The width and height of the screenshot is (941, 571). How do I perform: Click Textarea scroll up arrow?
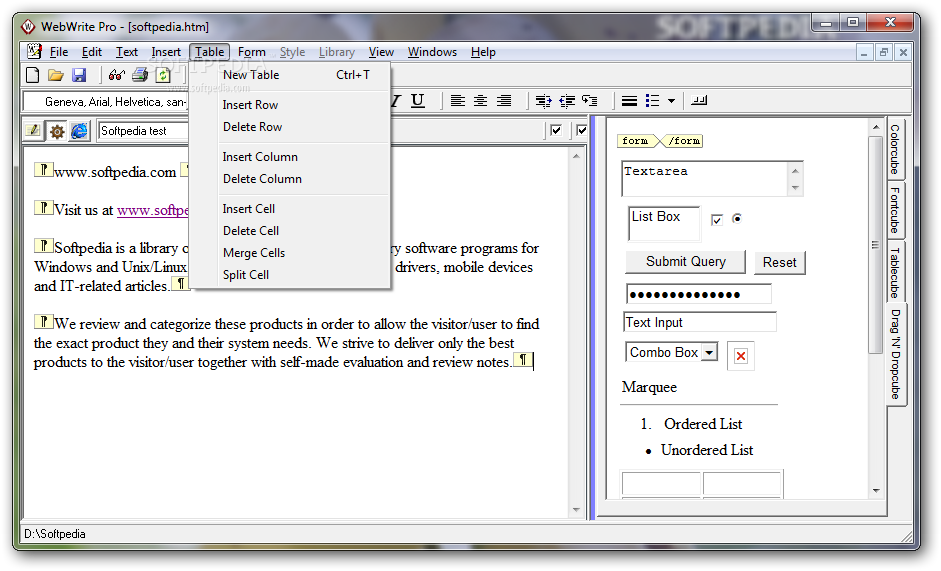point(795,171)
